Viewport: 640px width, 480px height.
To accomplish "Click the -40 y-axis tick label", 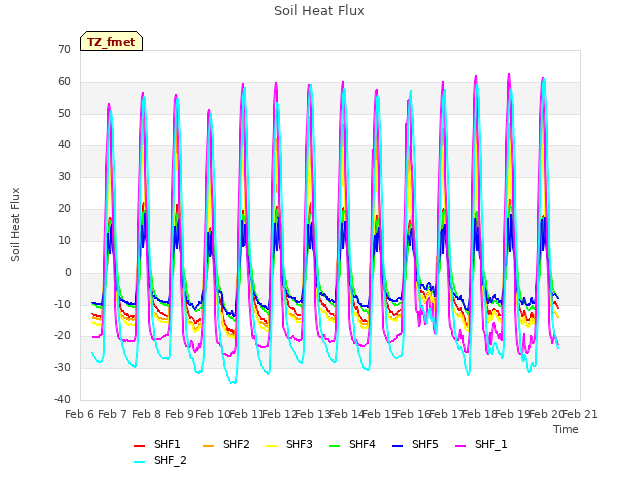I will click(62, 399).
